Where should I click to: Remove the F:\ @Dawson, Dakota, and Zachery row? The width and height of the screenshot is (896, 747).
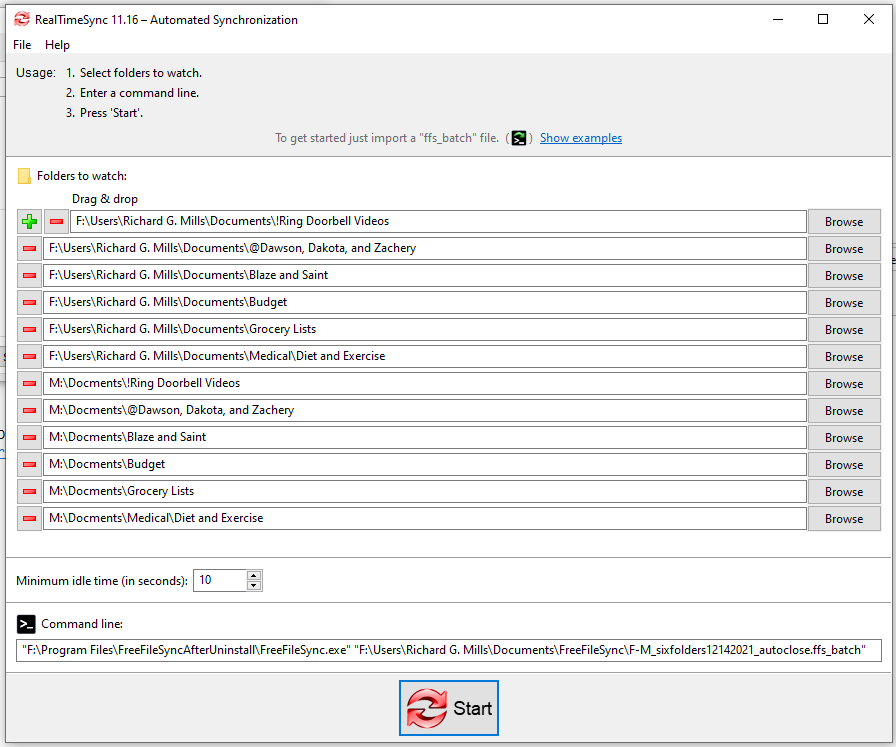pos(29,249)
